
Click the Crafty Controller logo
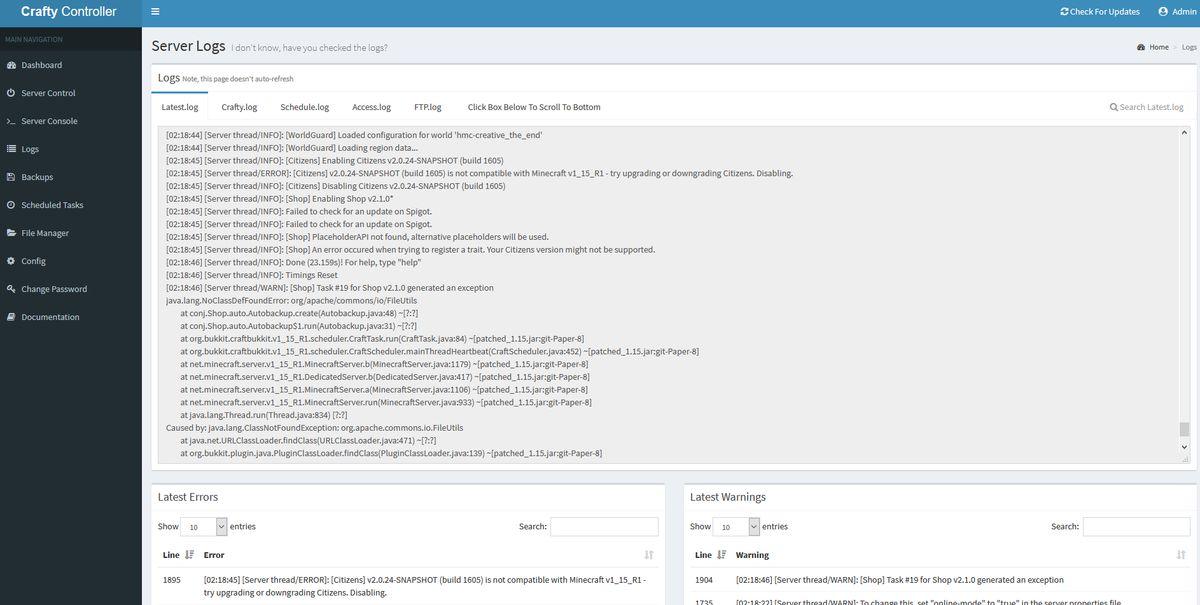pyautogui.click(x=69, y=12)
